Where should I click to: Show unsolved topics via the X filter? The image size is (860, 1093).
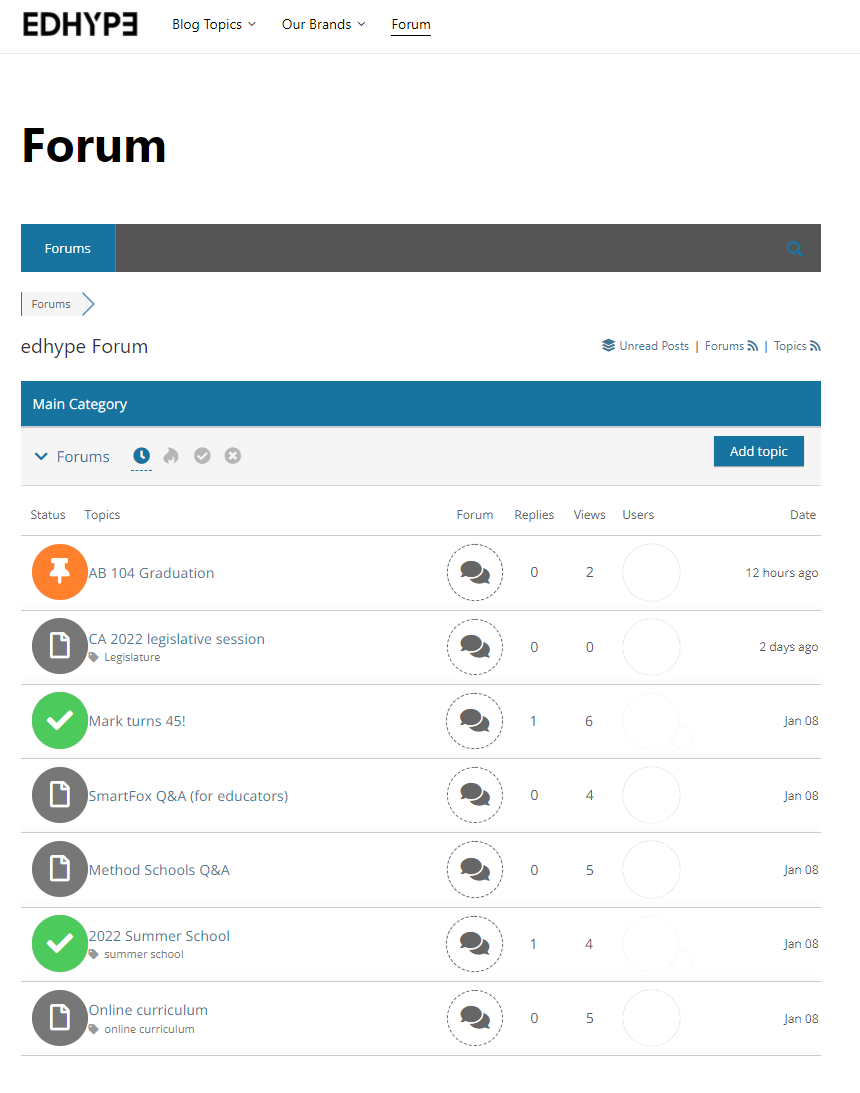pyautogui.click(x=232, y=455)
